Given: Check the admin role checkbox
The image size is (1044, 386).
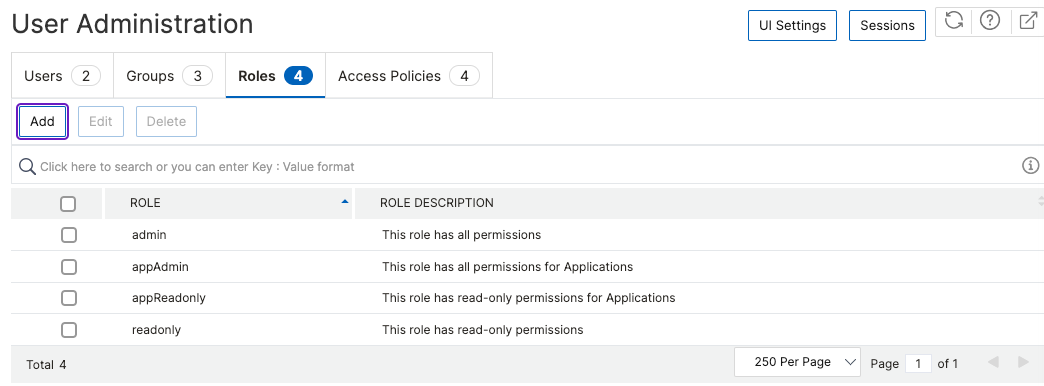Looking at the screenshot, I should point(68,235).
